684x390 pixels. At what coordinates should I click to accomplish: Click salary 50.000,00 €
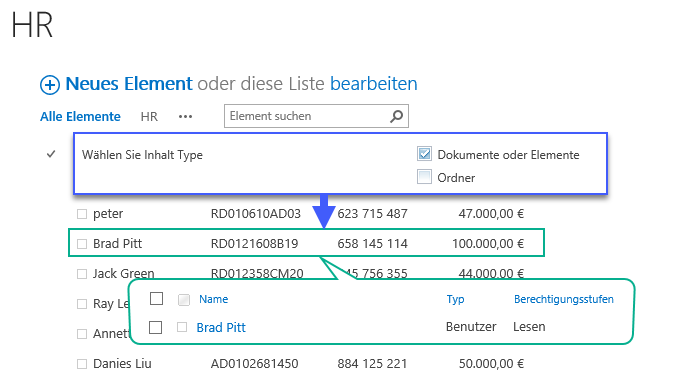pyautogui.click(x=491, y=363)
